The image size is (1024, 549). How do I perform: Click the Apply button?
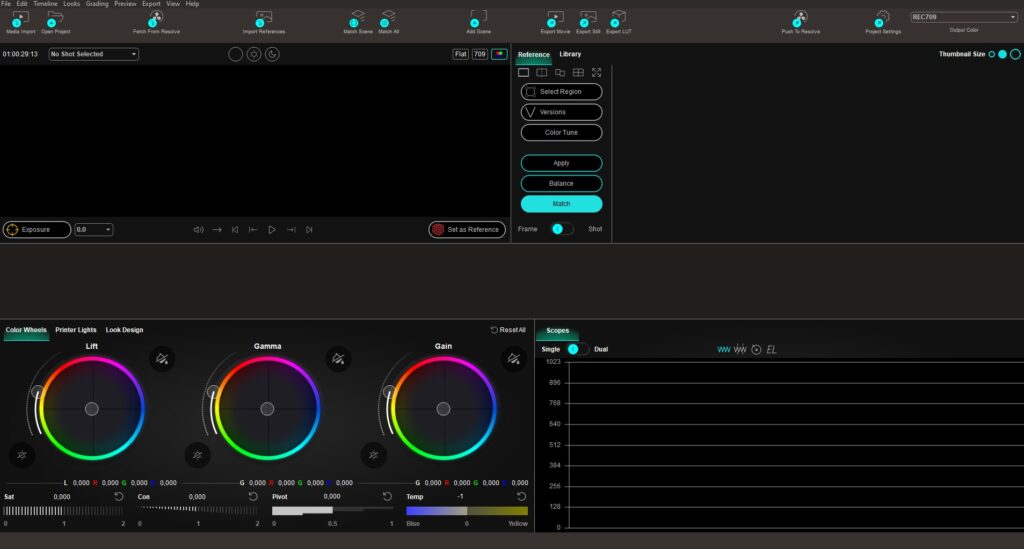(x=562, y=163)
